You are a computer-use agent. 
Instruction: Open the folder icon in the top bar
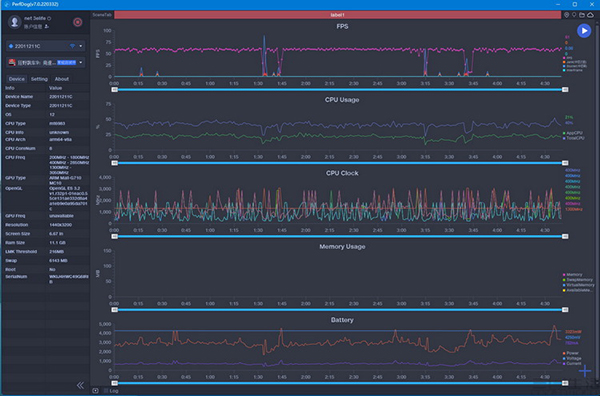[582, 15]
